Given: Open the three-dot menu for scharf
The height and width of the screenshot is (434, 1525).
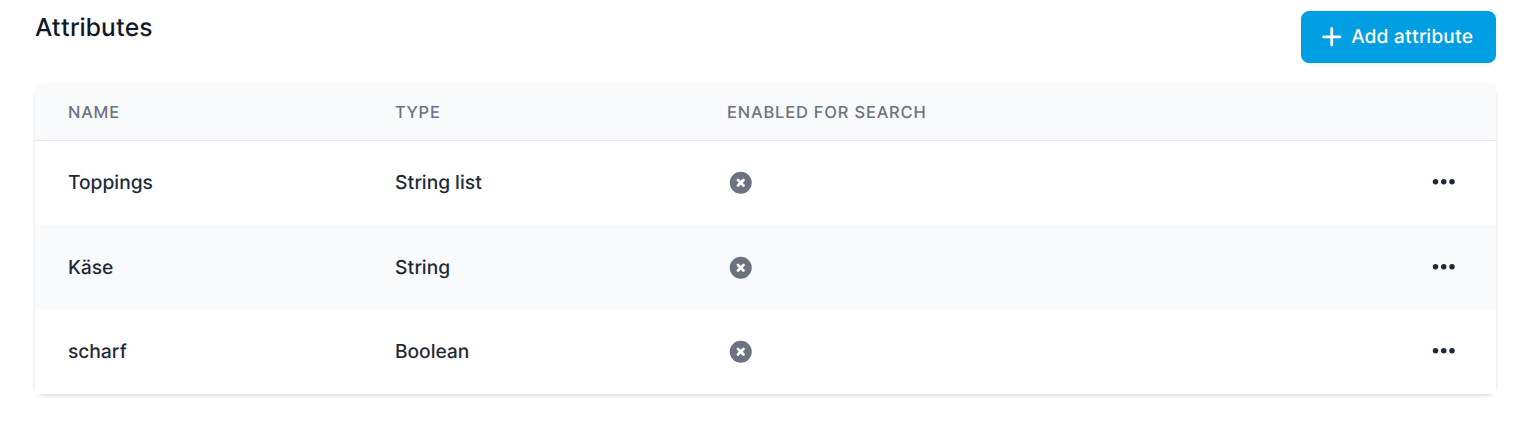Looking at the screenshot, I should click(x=1443, y=351).
